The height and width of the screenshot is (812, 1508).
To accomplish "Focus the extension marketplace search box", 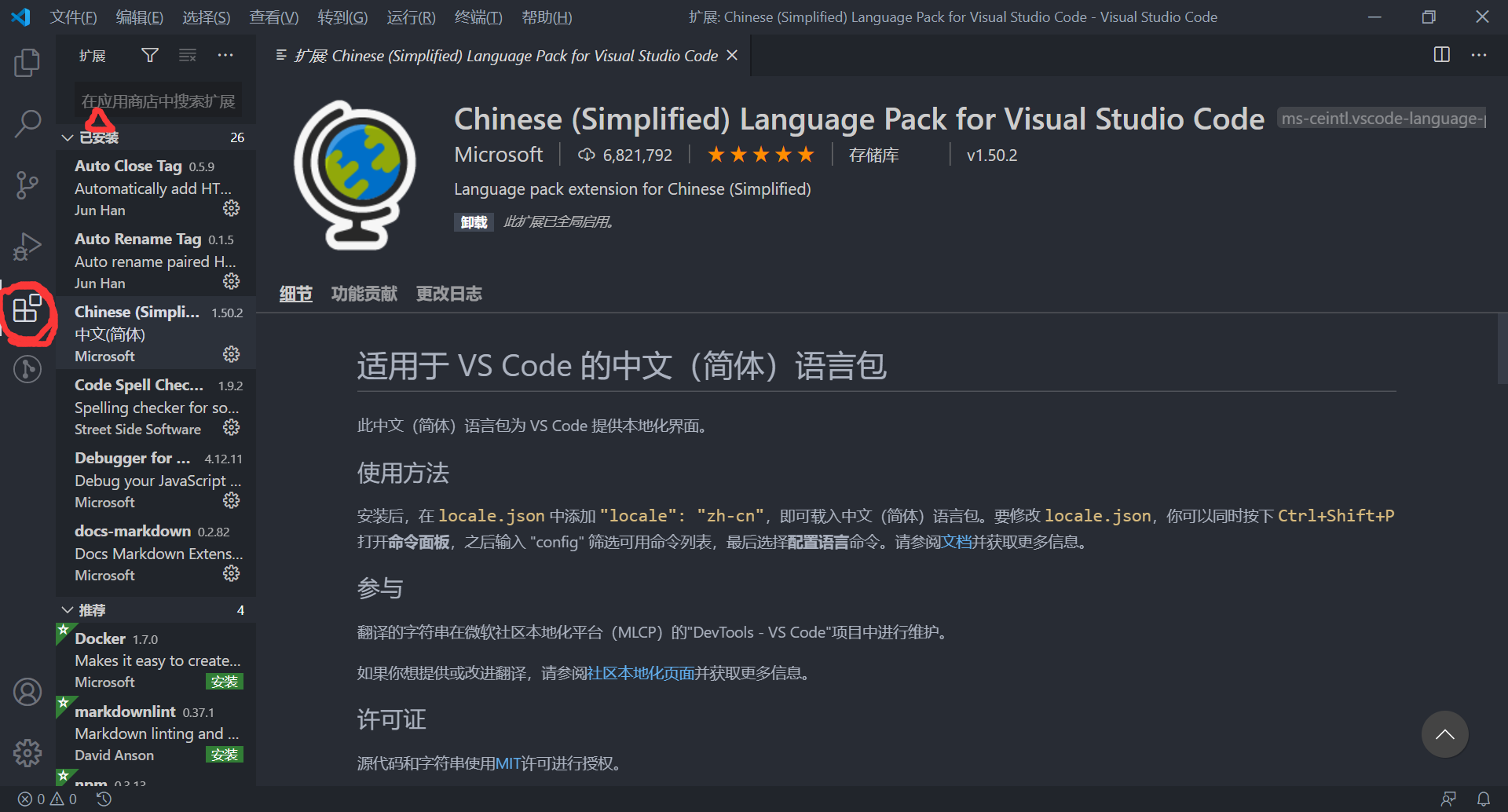I will pyautogui.click(x=157, y=101).
